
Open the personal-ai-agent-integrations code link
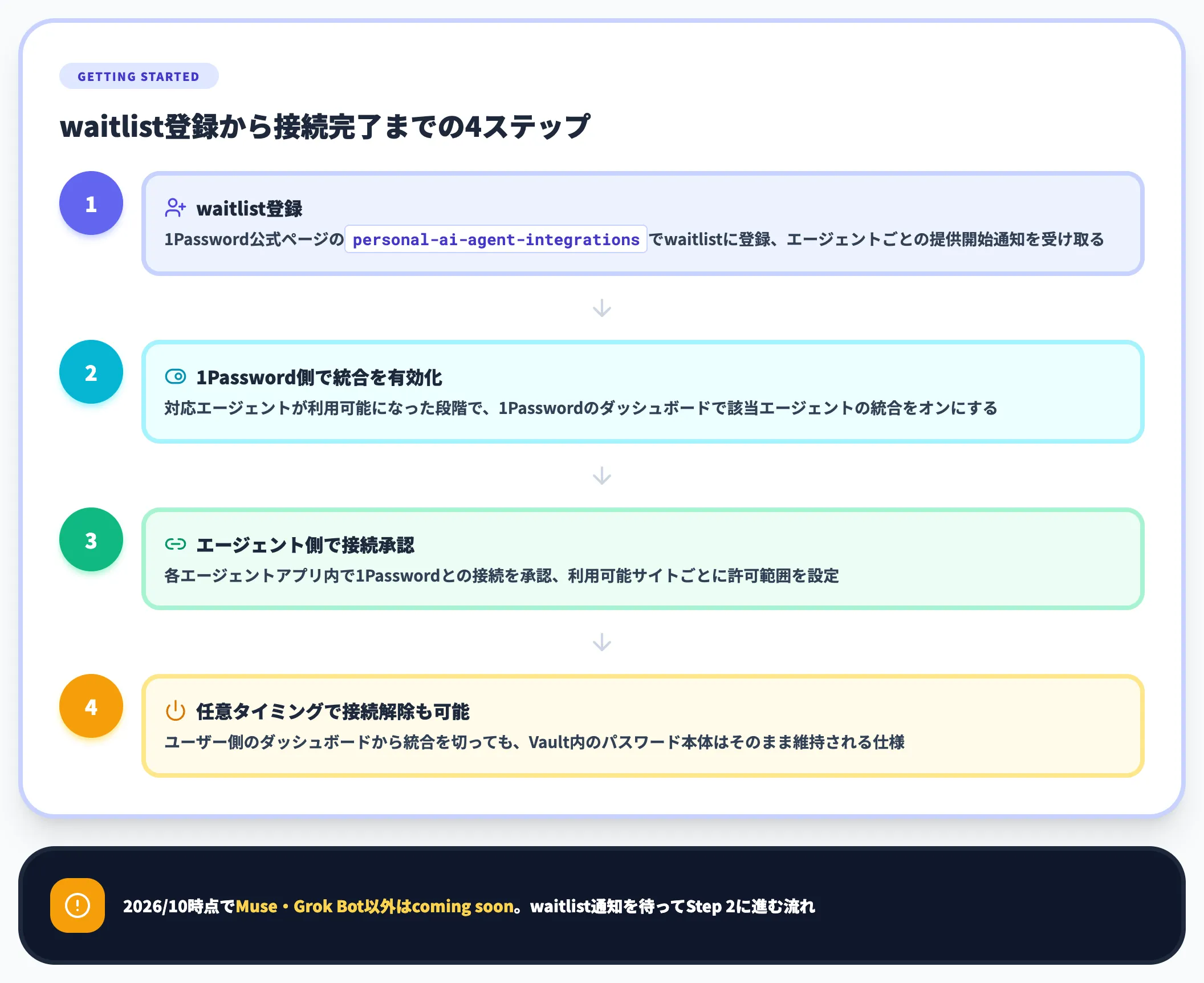(496, 239)
